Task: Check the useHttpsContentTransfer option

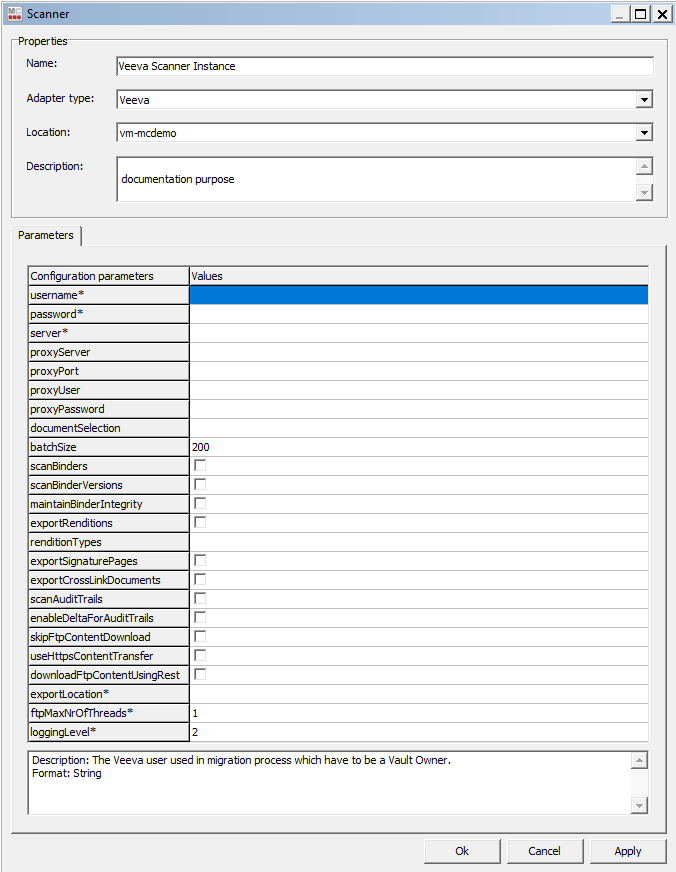Action: [200, 656]
